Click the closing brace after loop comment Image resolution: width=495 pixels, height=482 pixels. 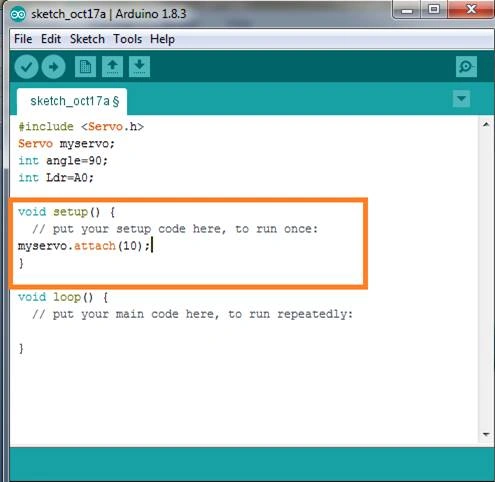(x=21, y=348)
